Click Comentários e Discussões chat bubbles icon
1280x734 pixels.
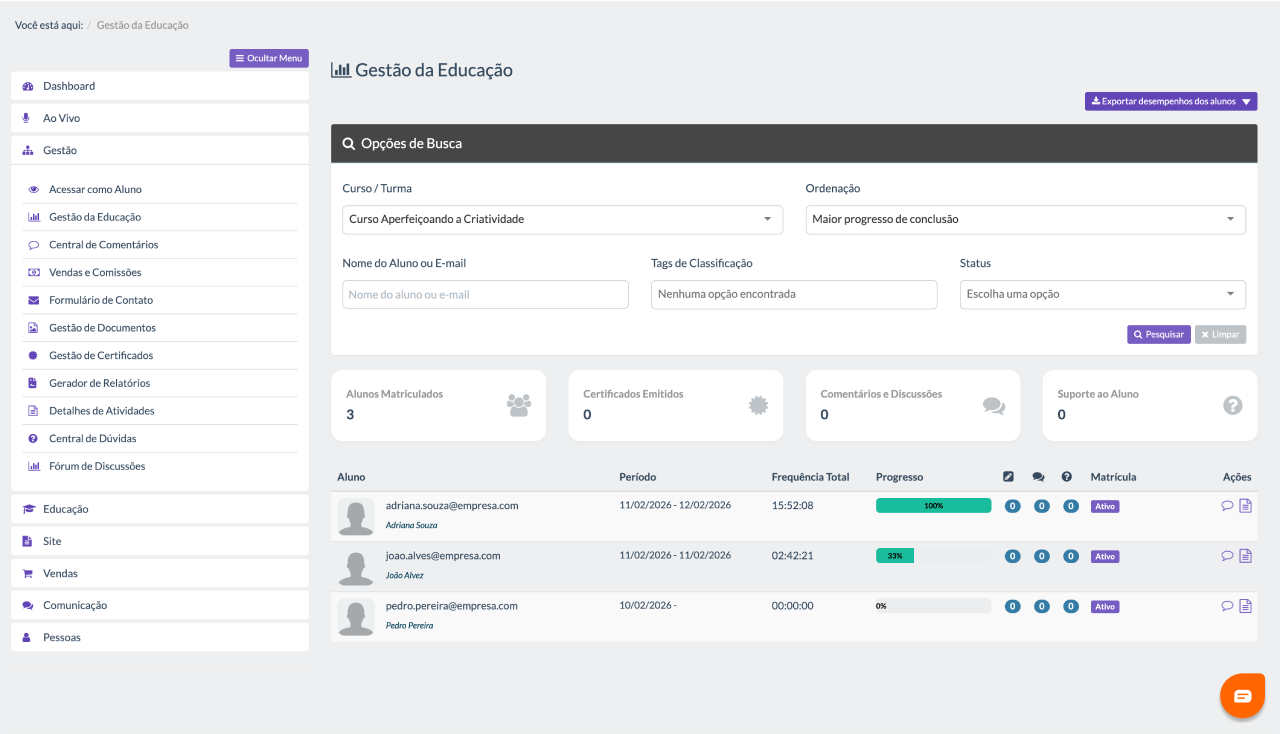tap(993, 405)
